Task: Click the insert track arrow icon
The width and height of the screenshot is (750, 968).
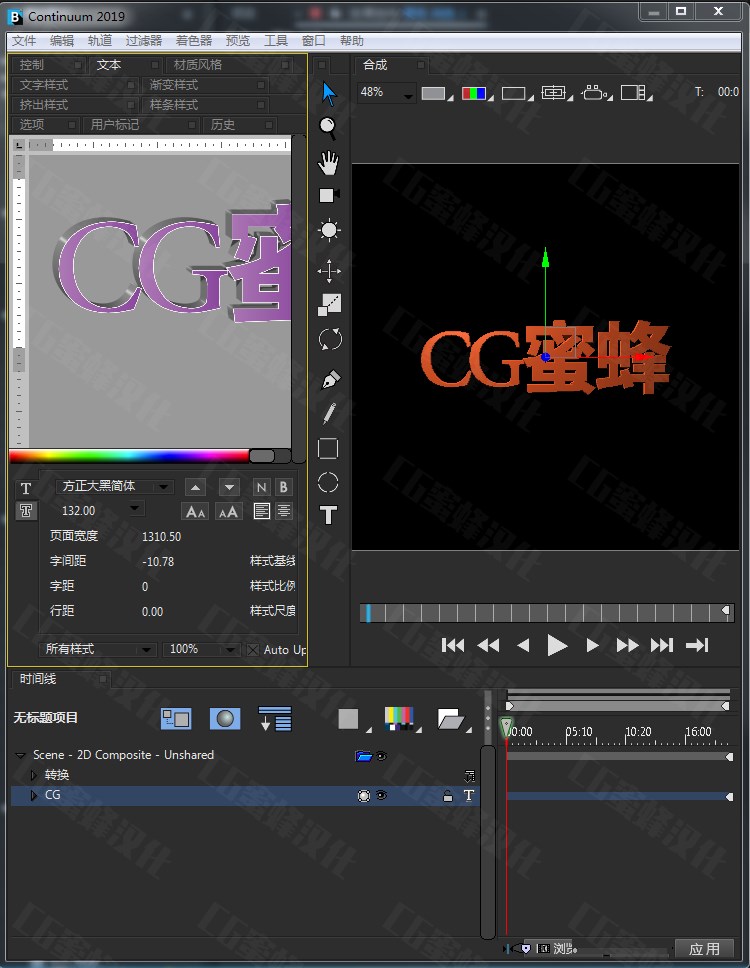Action: [275, 719]
